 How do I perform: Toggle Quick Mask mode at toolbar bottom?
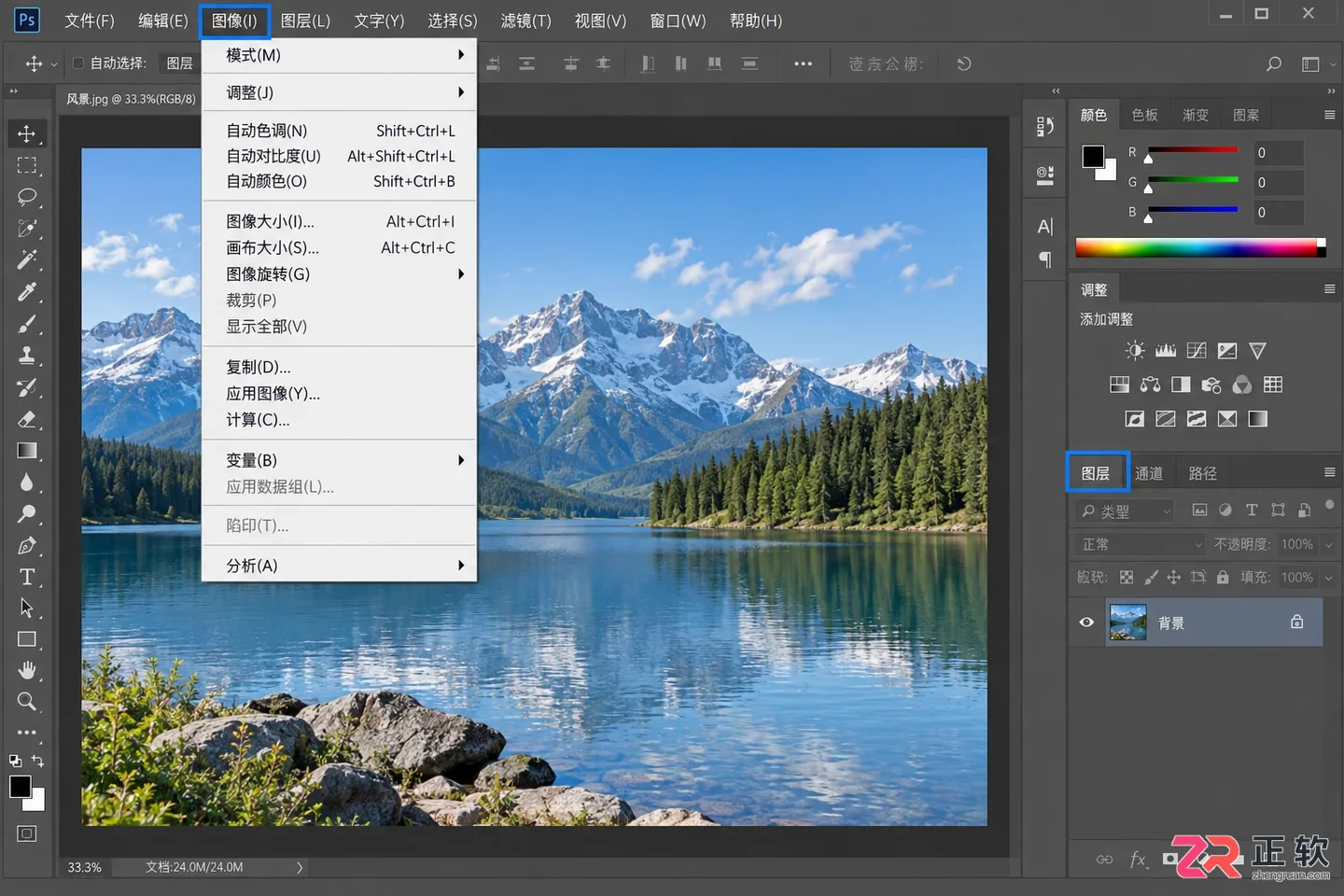point(27,833)
